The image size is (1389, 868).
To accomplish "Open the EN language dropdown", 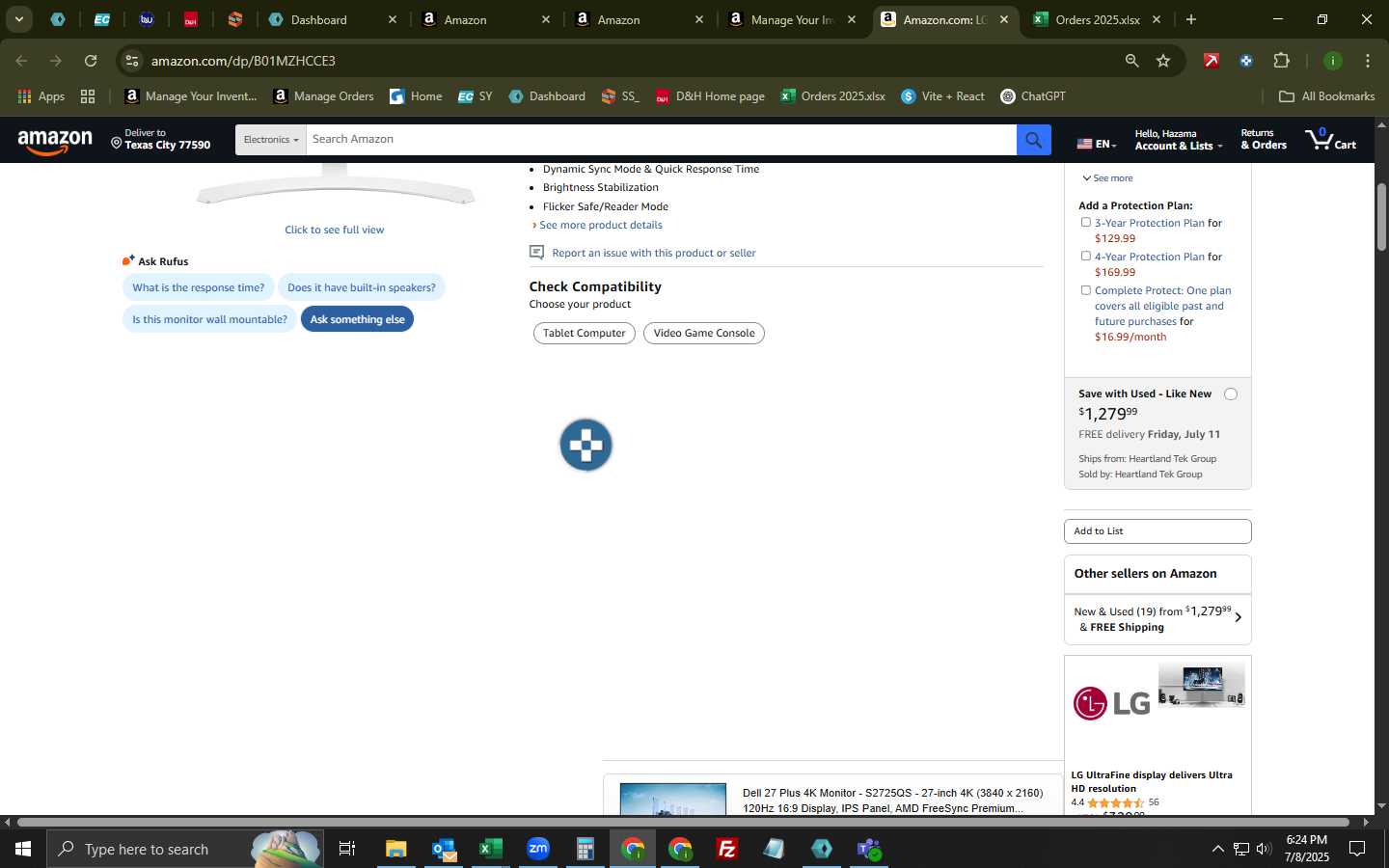I will click(1096, 144).
